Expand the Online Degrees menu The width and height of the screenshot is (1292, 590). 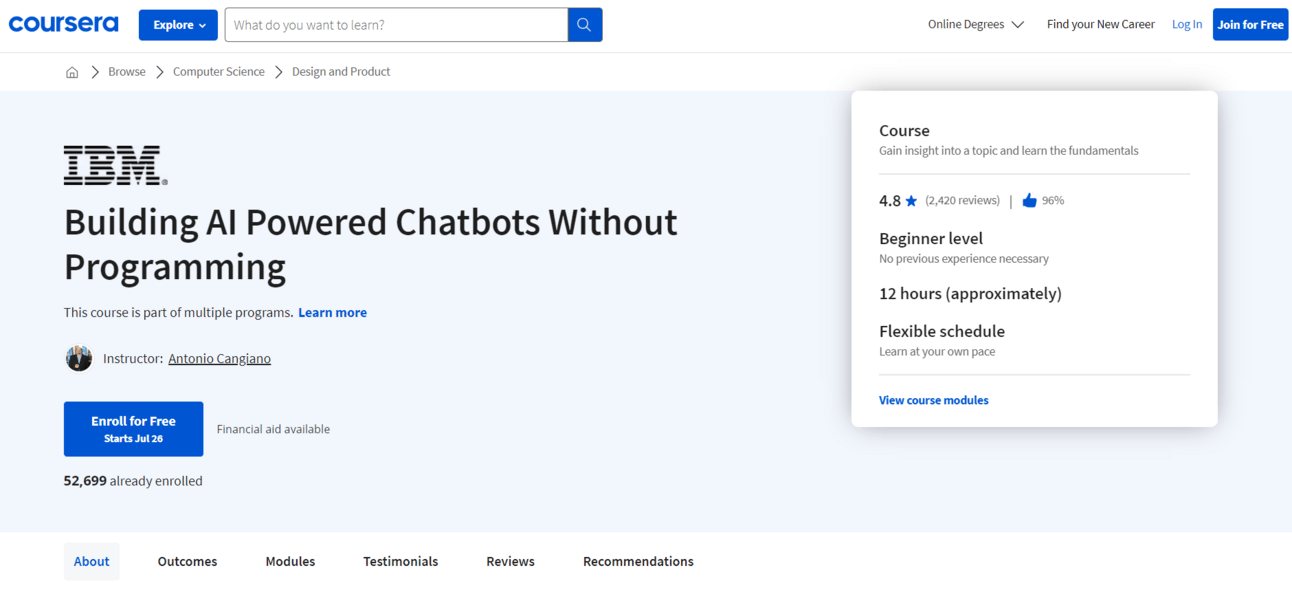coord(975,24)
